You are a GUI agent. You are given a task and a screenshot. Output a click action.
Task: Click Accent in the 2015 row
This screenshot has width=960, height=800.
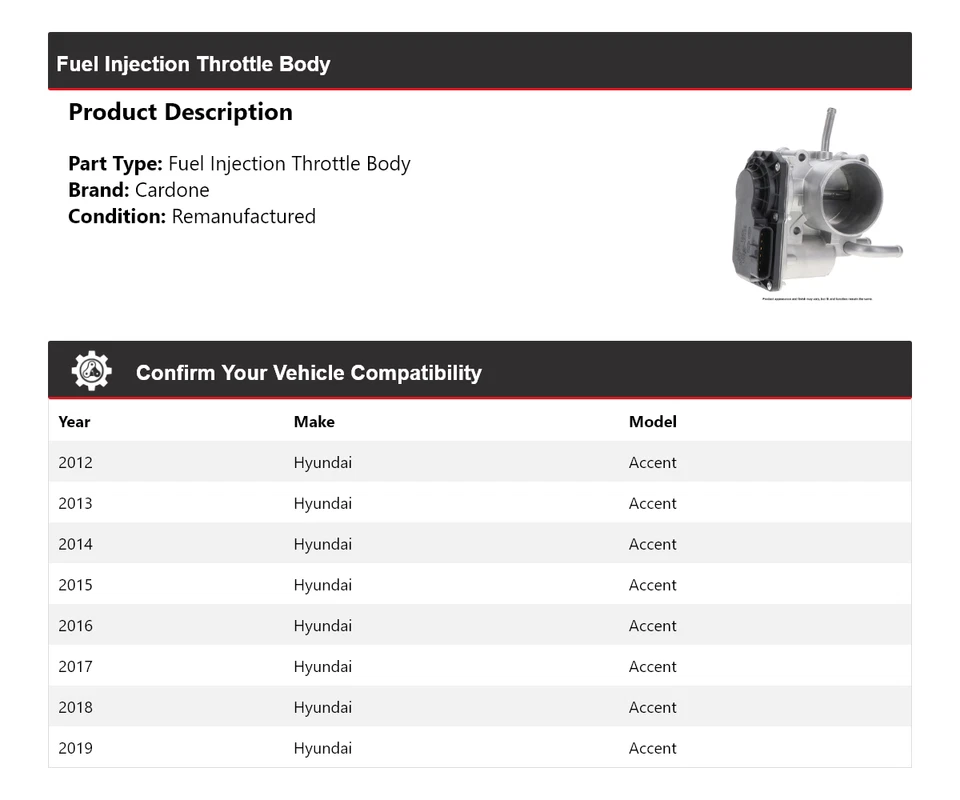[x=652, y=585]
